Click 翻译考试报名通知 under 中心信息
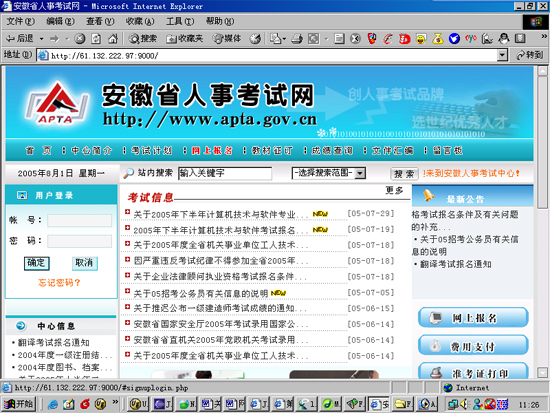Screen dimensions: 550x413 [x=53, y=342]
